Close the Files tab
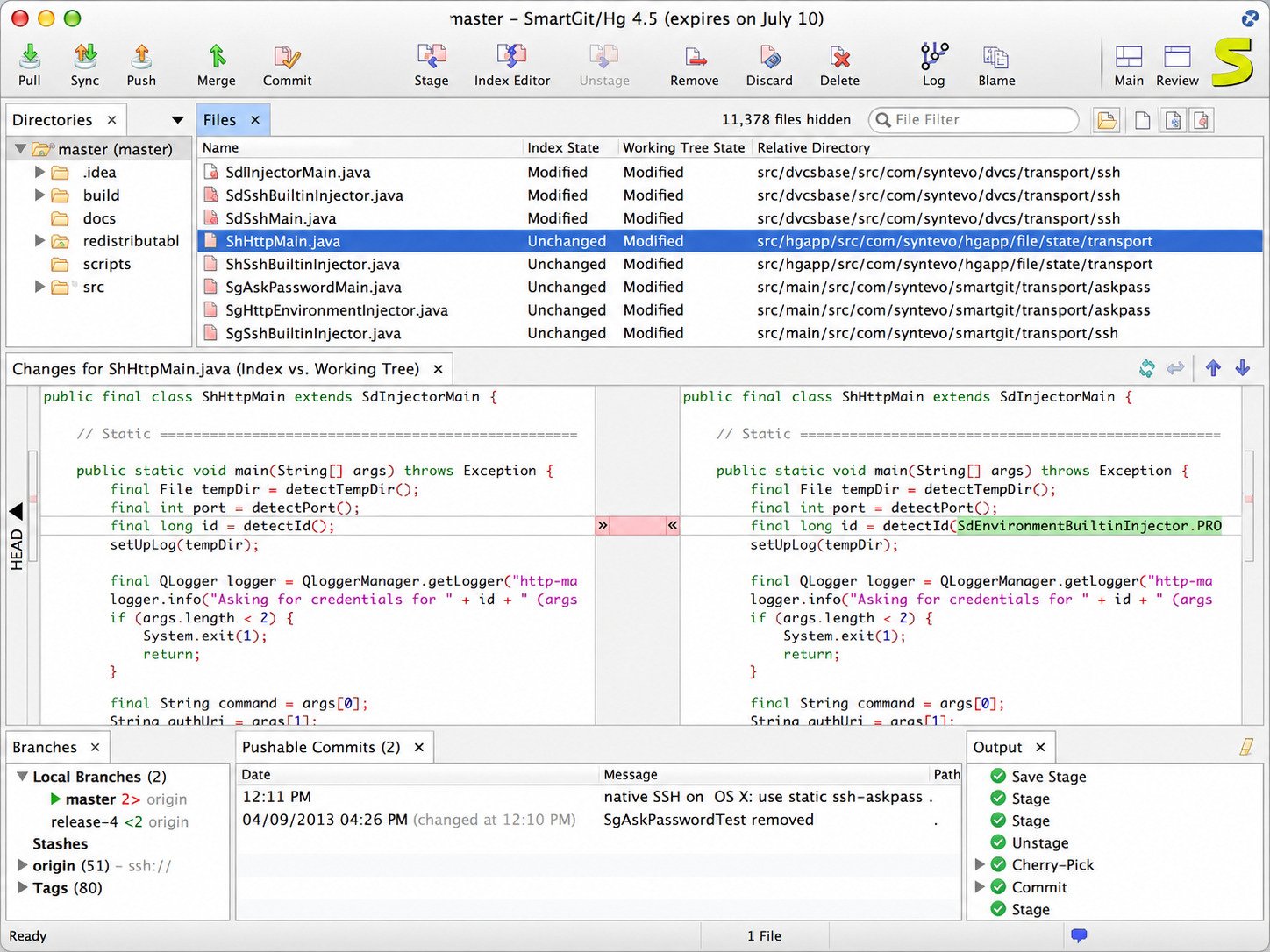The height and width of the screenshot is (952, 1270). [255, 120]
